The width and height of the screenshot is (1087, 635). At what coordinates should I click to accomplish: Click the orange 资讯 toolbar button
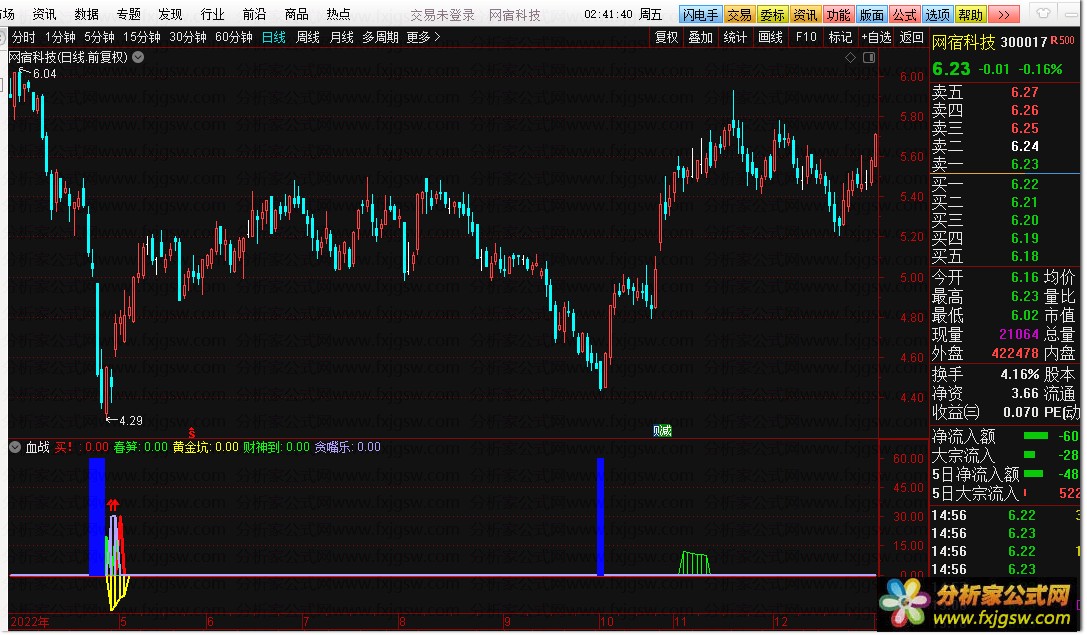click(805, 15)
